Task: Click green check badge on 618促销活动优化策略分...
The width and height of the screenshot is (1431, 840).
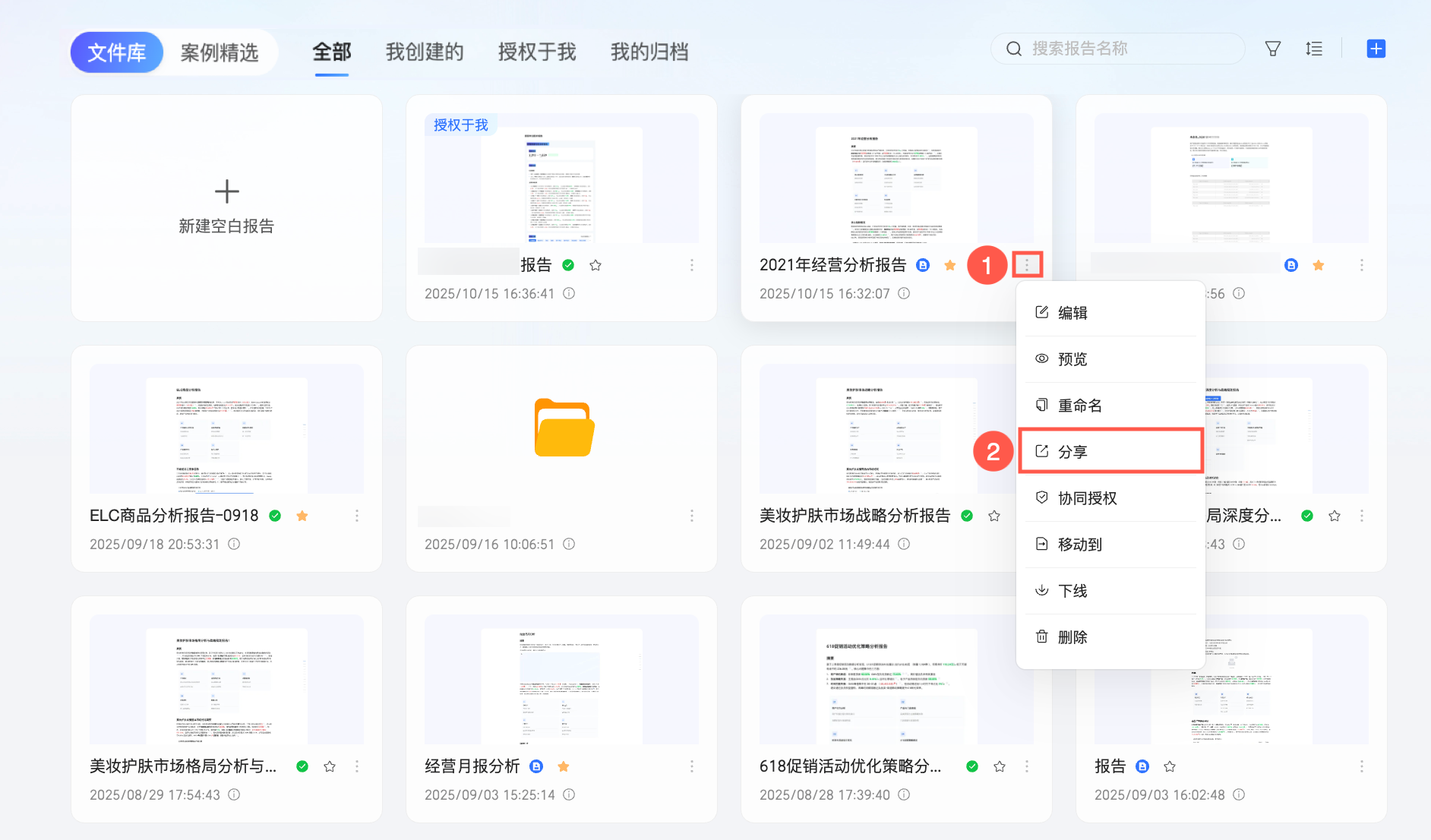Action: (x=972, y=766)
